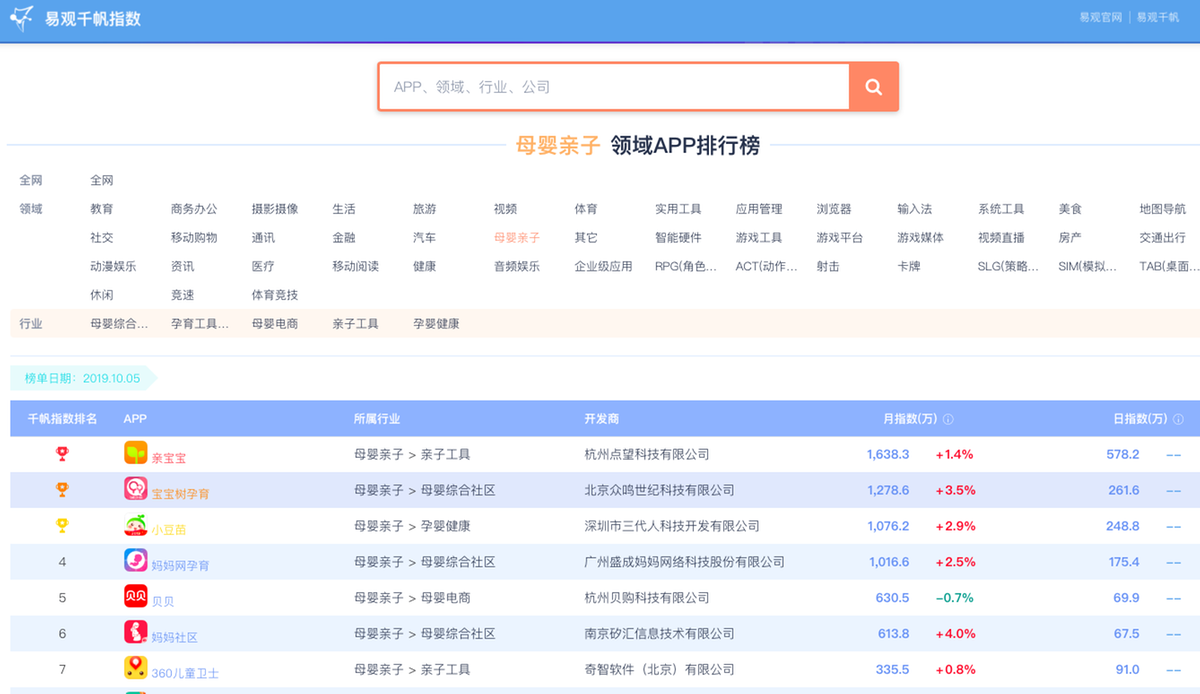The image size is (1200, 694).
Task: Click 亲宝宝 monthly index 1,638.3
Action: pyautogui.click(x=888, y=454)
